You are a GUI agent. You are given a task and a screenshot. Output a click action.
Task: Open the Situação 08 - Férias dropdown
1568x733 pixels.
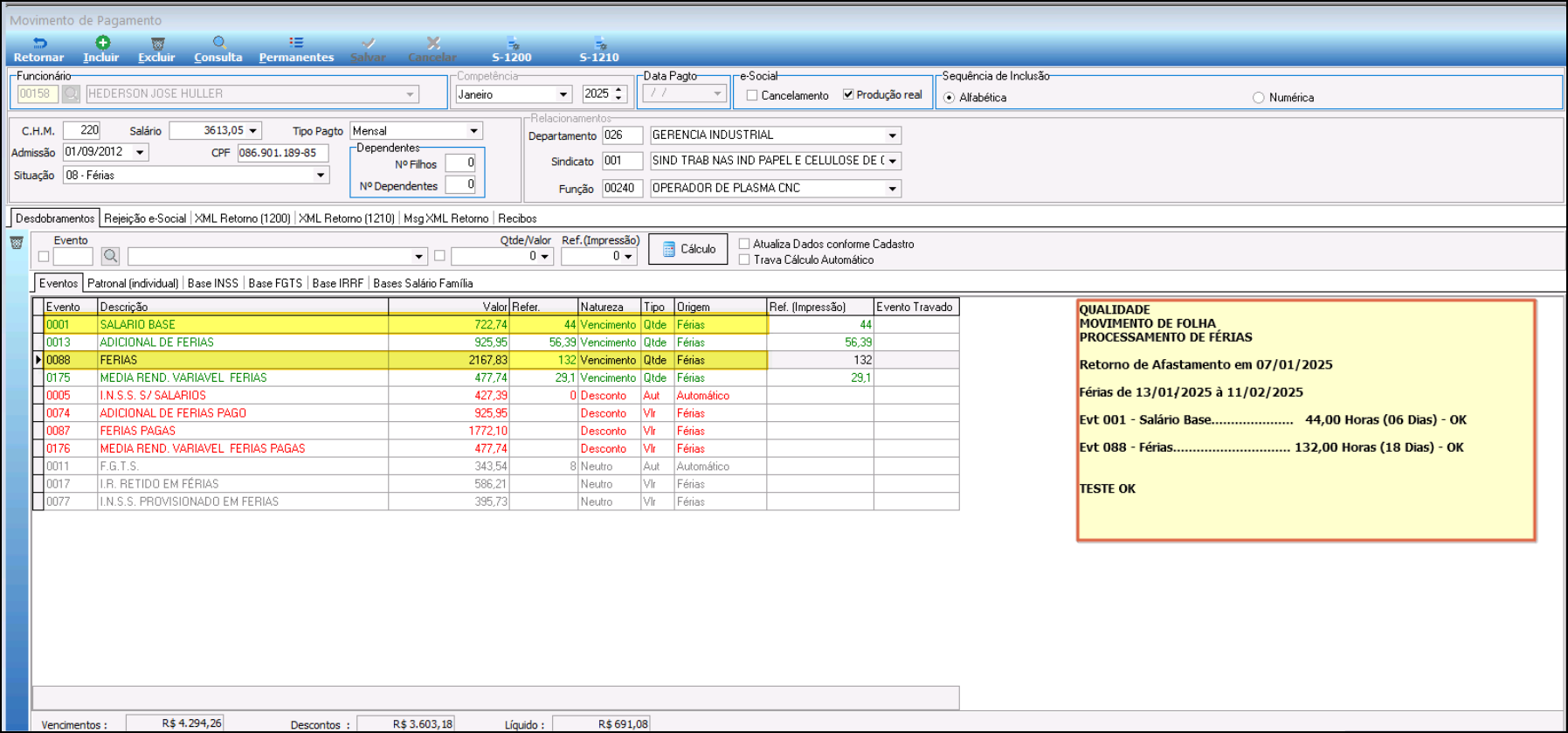click(321, 176)
